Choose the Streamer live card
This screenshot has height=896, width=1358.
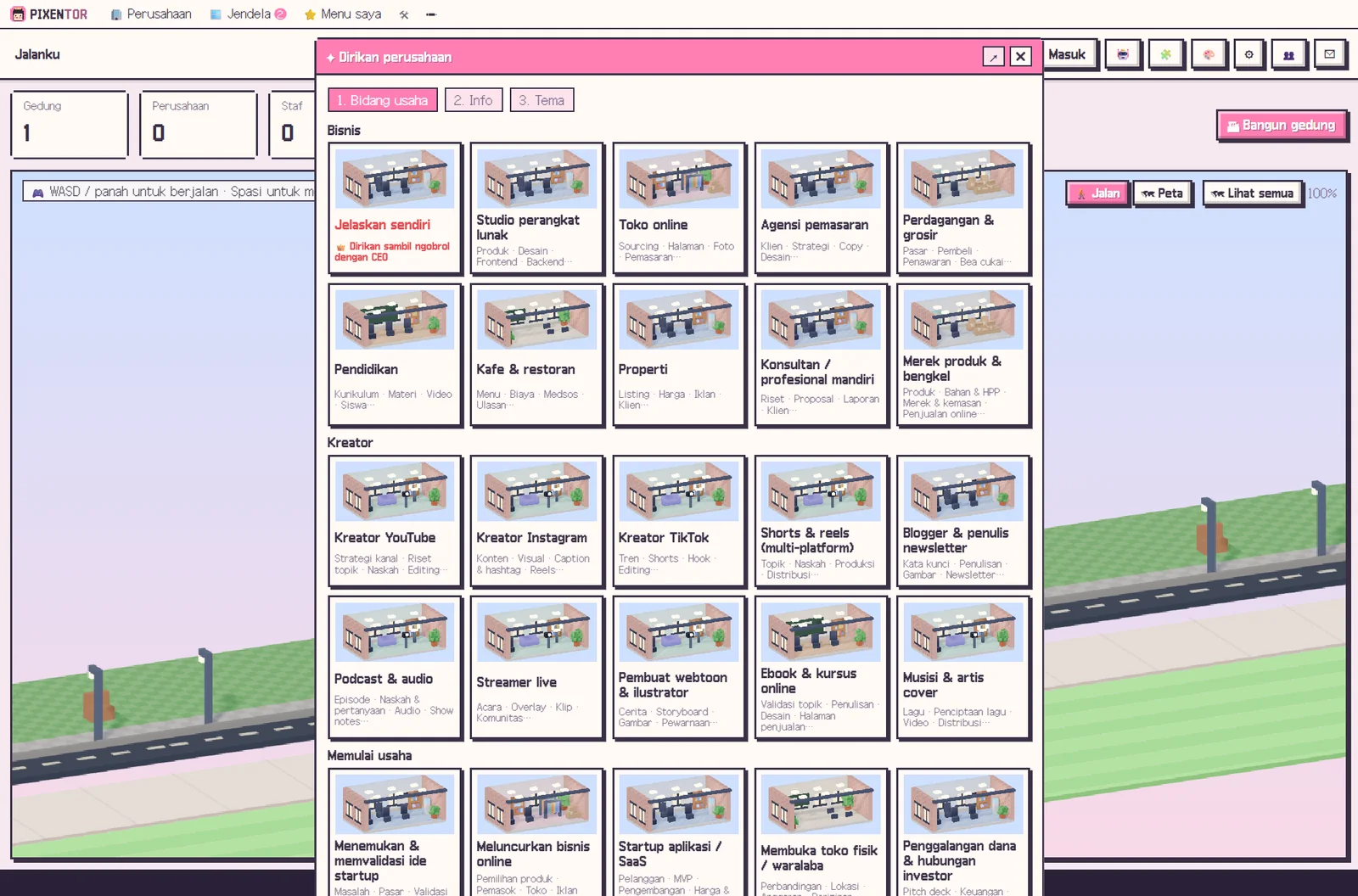coord(537,668)
